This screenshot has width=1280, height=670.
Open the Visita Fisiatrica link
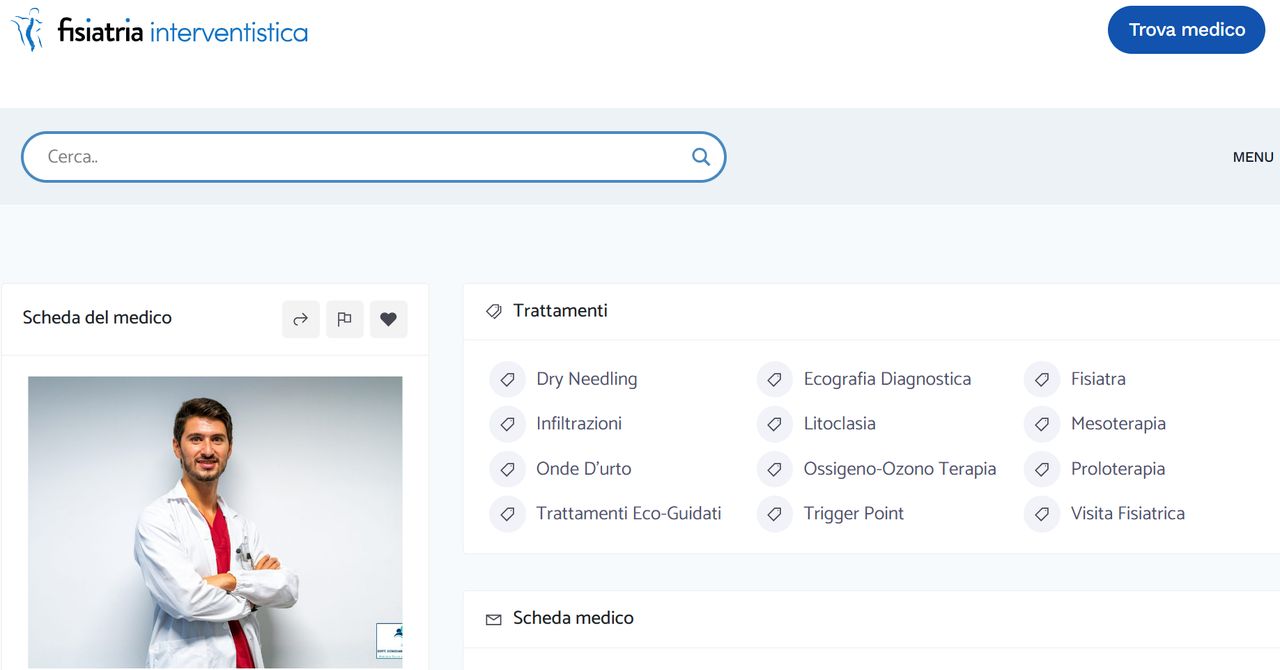pyautogui.click(x=1127, y=514)
